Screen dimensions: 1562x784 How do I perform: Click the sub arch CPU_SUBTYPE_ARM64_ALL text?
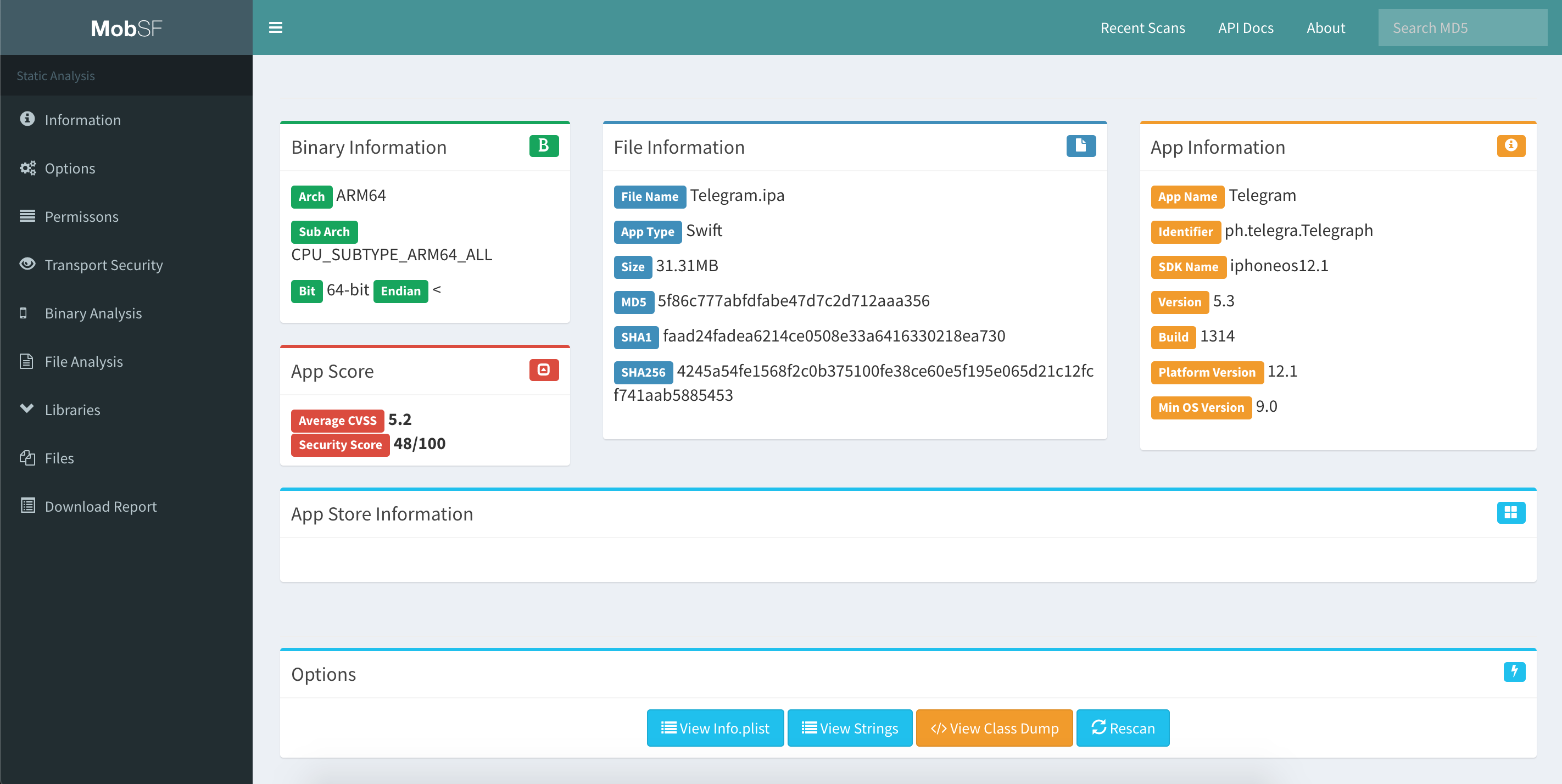[x=391, y=255]
